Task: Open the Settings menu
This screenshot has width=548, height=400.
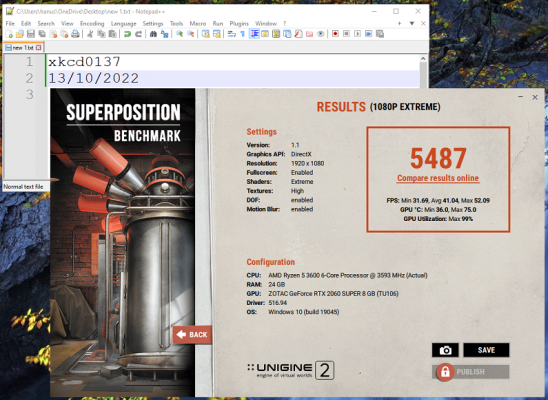Action: click(153, 23)
